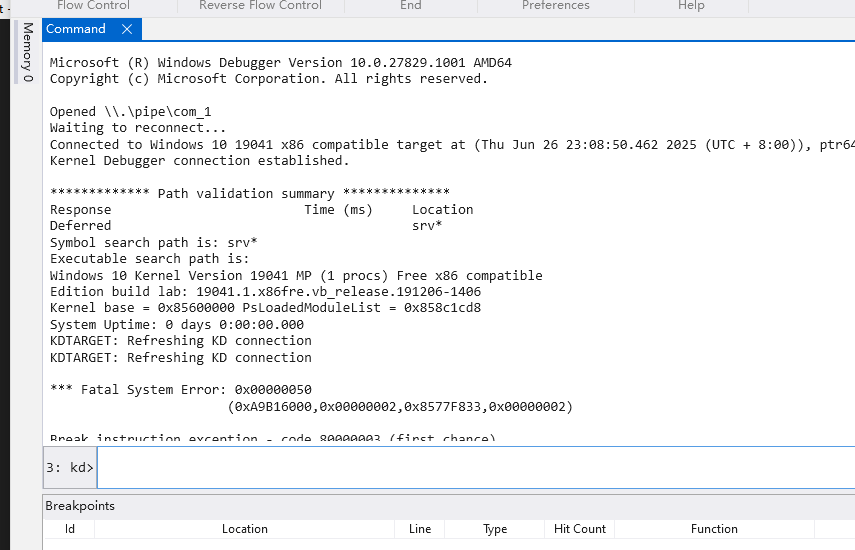Viewport: 855px width, 550px height.
Task: Sort breakpoints by Id column
Action: pyautogui.click(x=70, y=529)
